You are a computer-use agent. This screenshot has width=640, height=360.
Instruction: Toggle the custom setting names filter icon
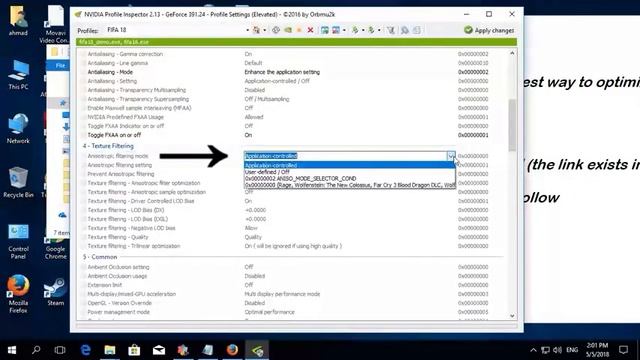point(391,30)
